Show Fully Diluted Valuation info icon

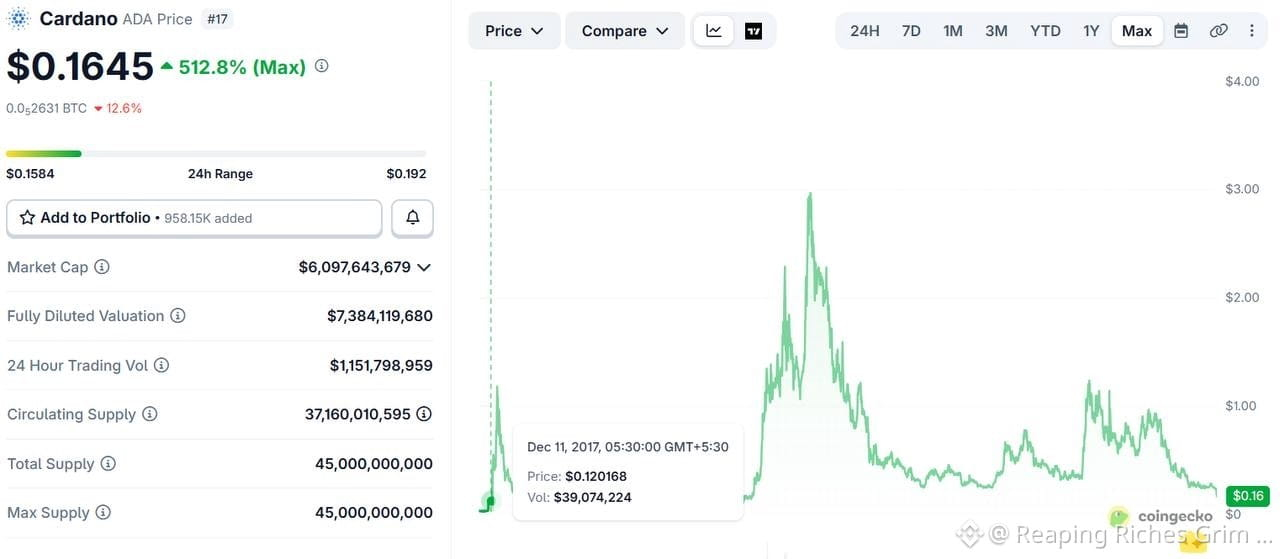coord(177,316)
